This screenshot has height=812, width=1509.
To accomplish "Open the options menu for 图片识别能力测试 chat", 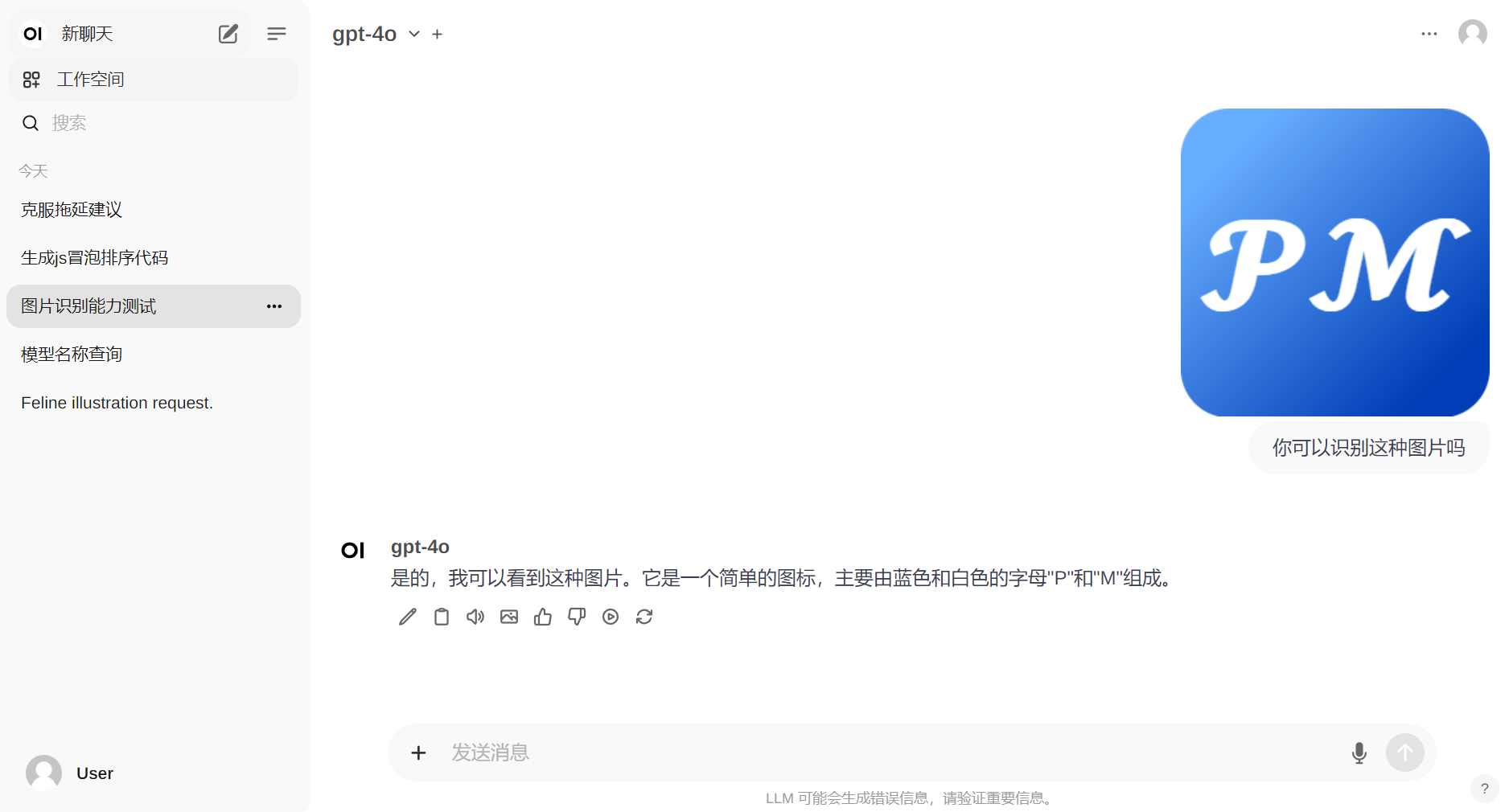I will [273, 306].
